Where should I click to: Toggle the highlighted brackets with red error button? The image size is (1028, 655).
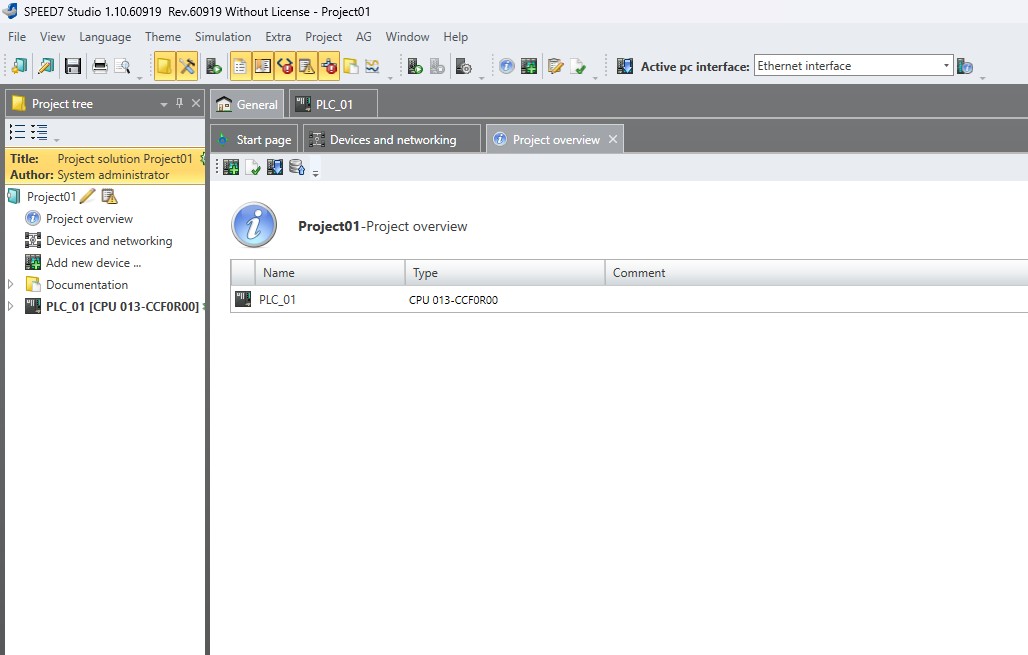click(285, 66)
